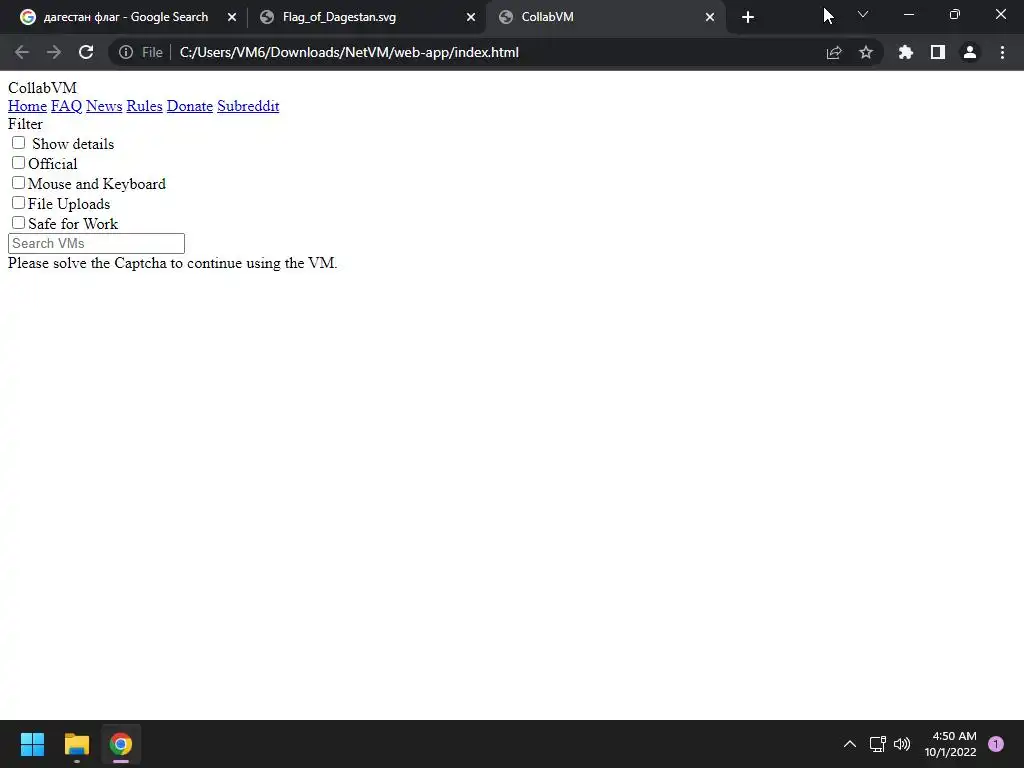Open the FAQ link
The height and width of the screenshot is (768, 1024).
67,106
